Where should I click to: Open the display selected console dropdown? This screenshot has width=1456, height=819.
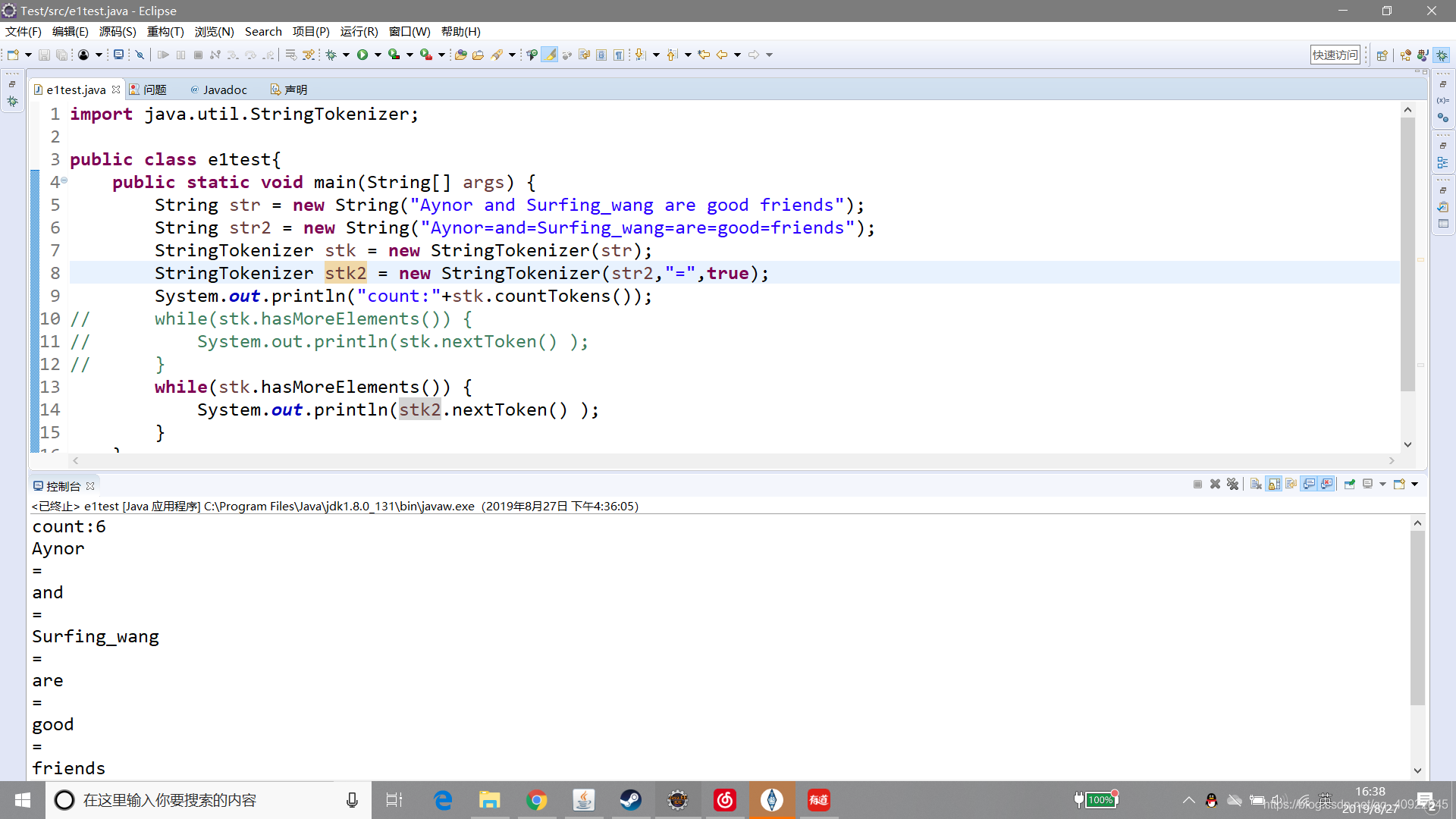pyautogui.click(x=1383, y=484)
